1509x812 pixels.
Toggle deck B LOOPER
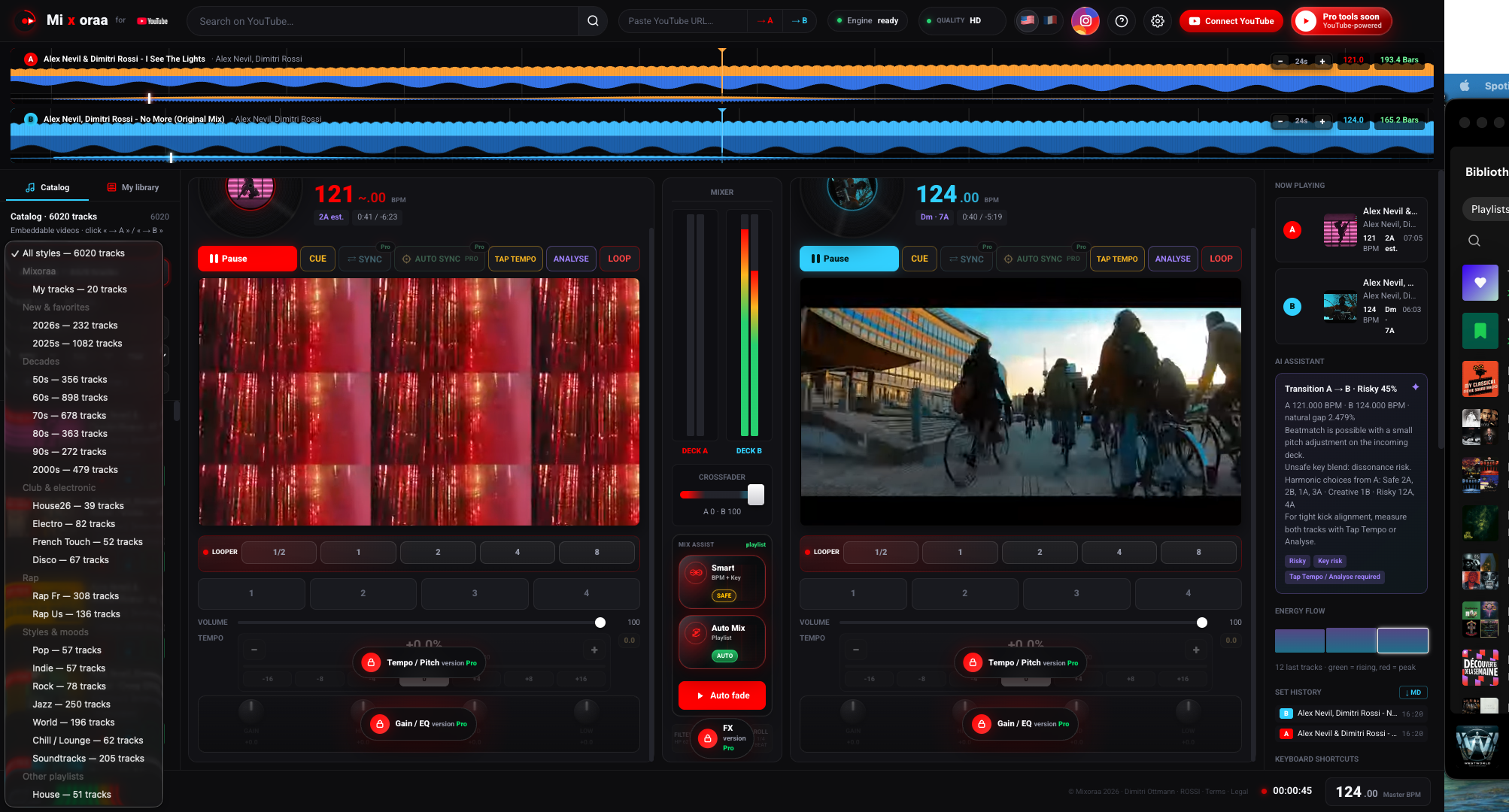click(x=821, y=552)
